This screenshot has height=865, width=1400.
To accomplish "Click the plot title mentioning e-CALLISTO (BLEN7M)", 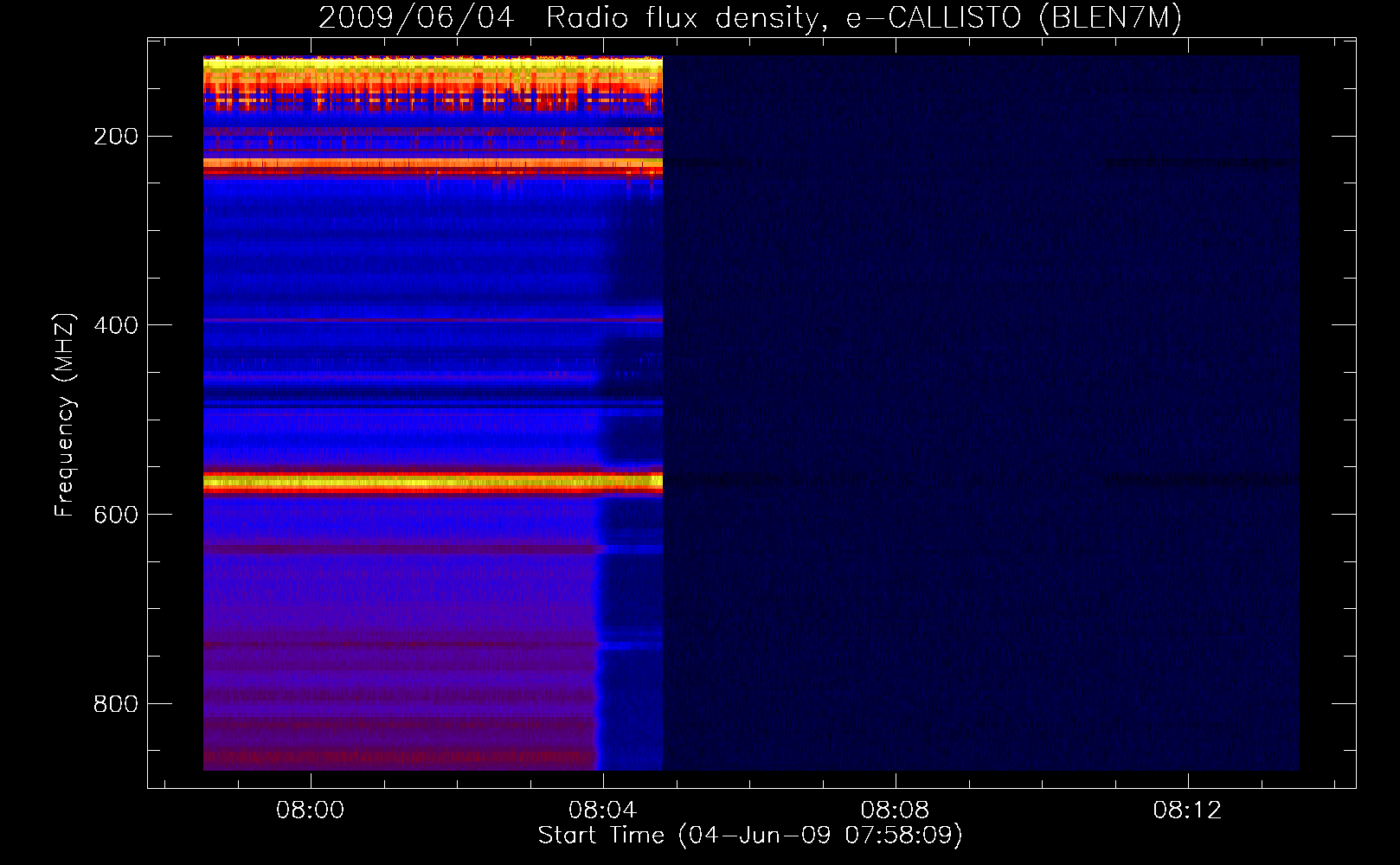I will point(750,17).
